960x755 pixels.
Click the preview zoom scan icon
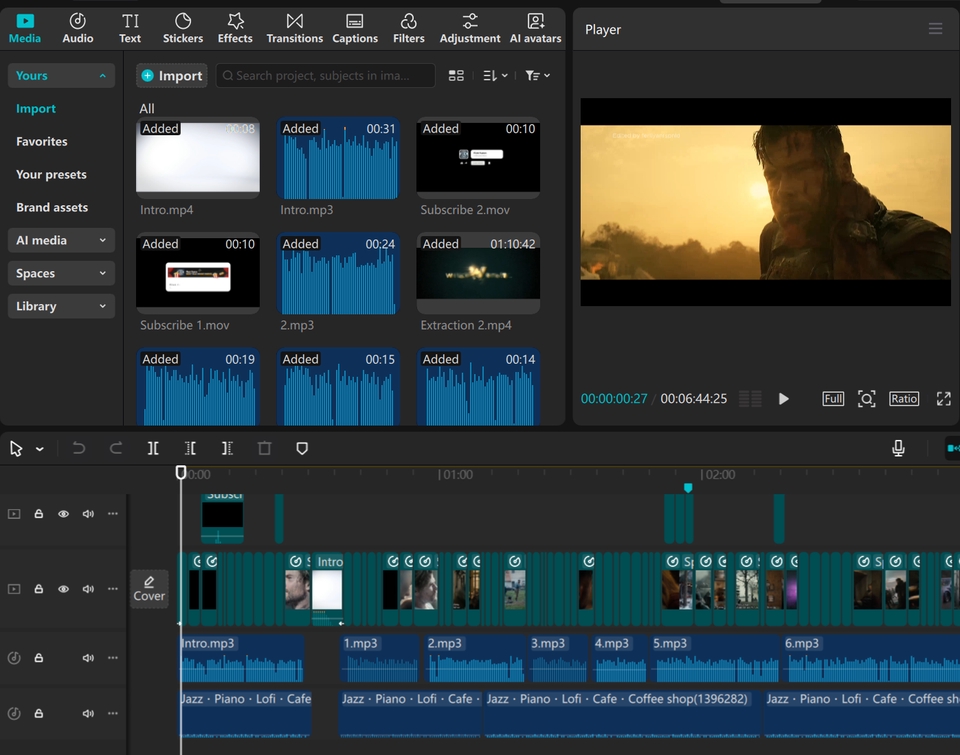coord(866,399)
